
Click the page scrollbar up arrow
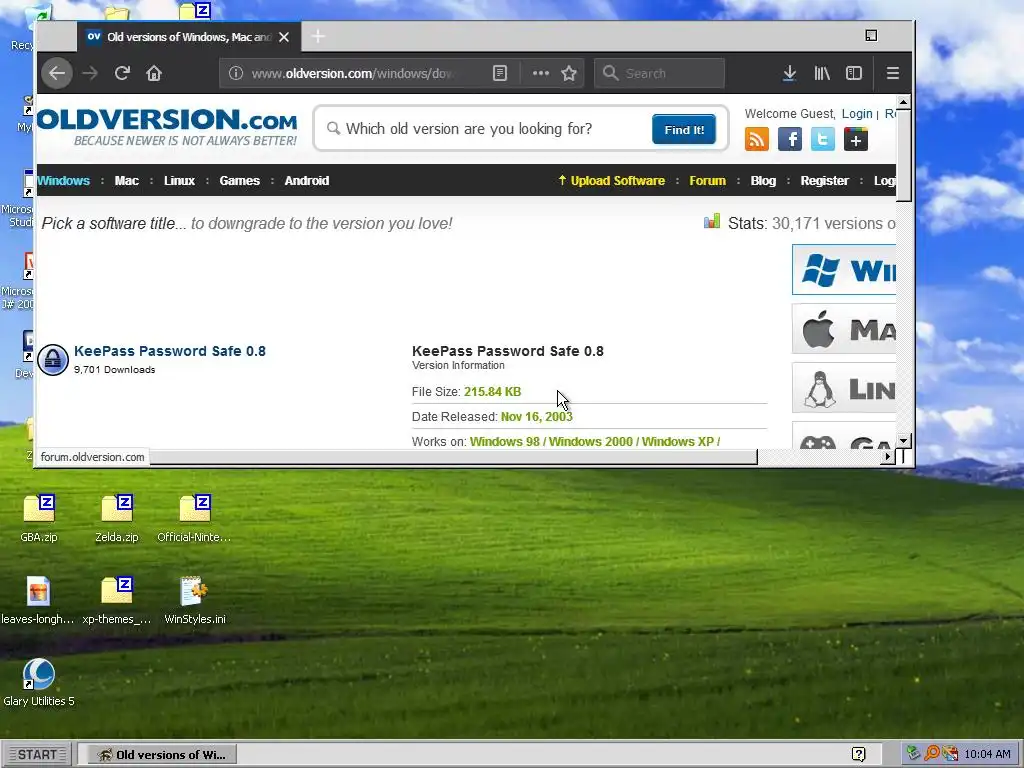coord(904,103)
